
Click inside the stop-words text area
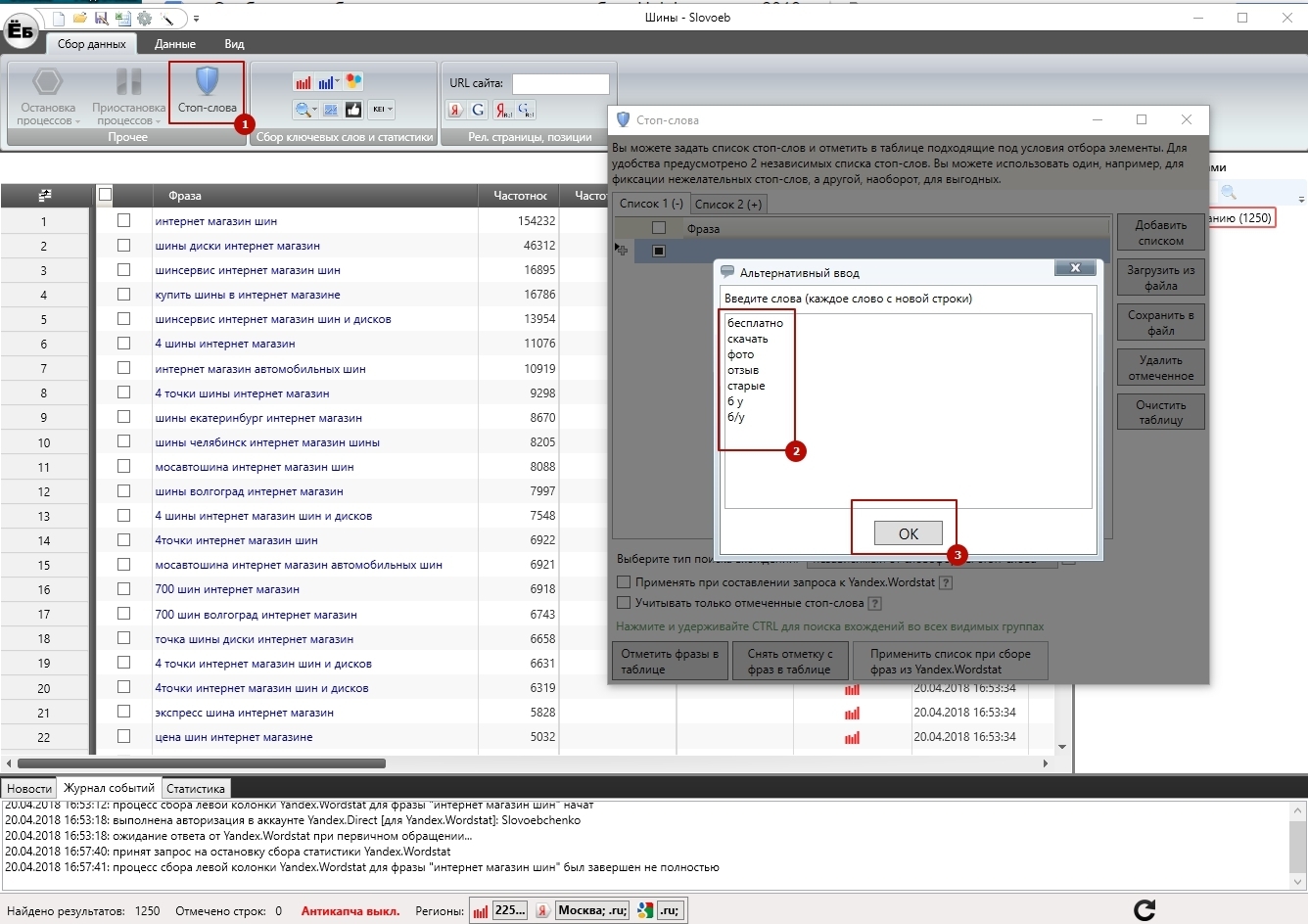pyautogui.click(x=908, y=411)
